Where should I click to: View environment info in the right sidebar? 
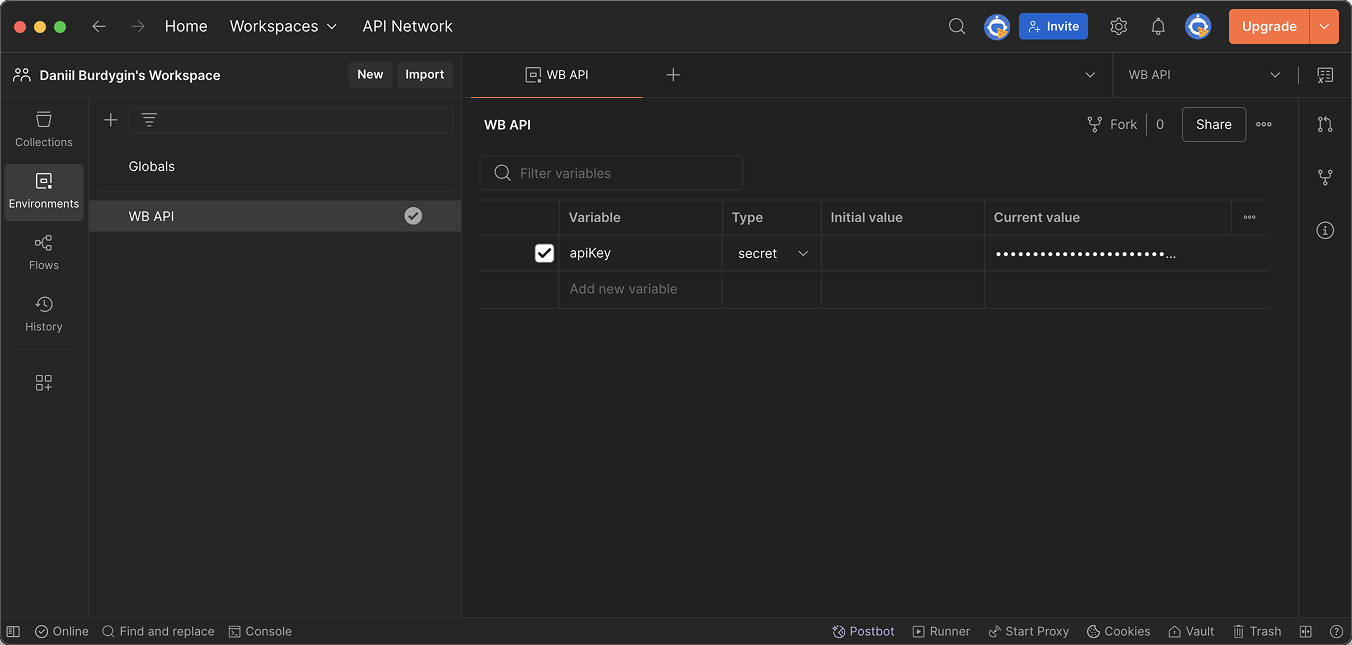pyautogui.click(x=1324, y=230)
